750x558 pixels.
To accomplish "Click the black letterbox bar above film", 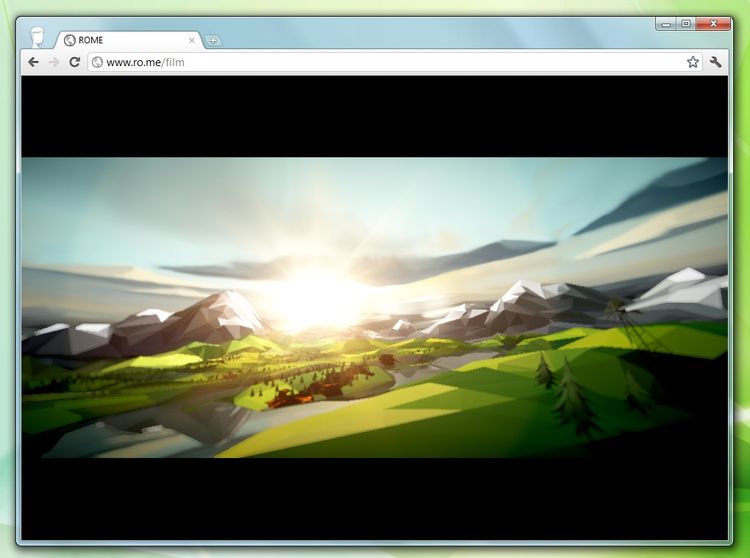I will 375,115.
